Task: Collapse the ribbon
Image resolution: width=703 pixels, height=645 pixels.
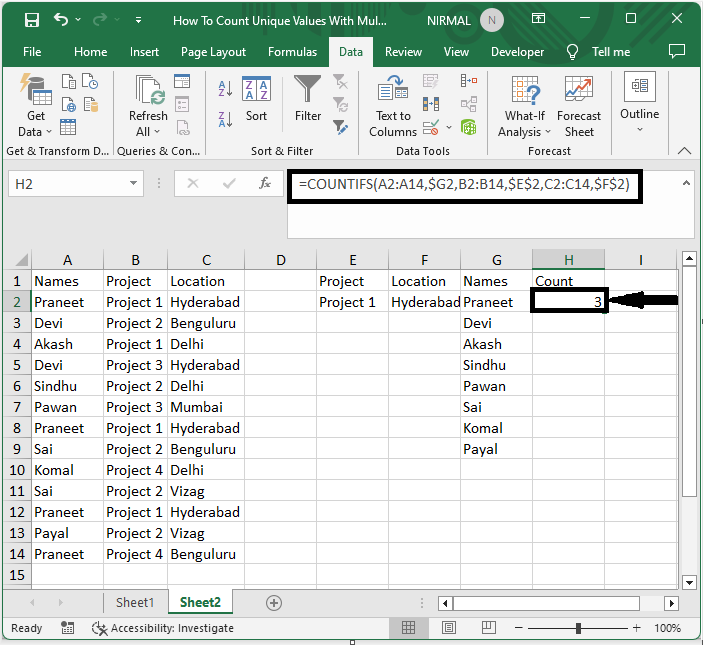Action: [684, 150]
